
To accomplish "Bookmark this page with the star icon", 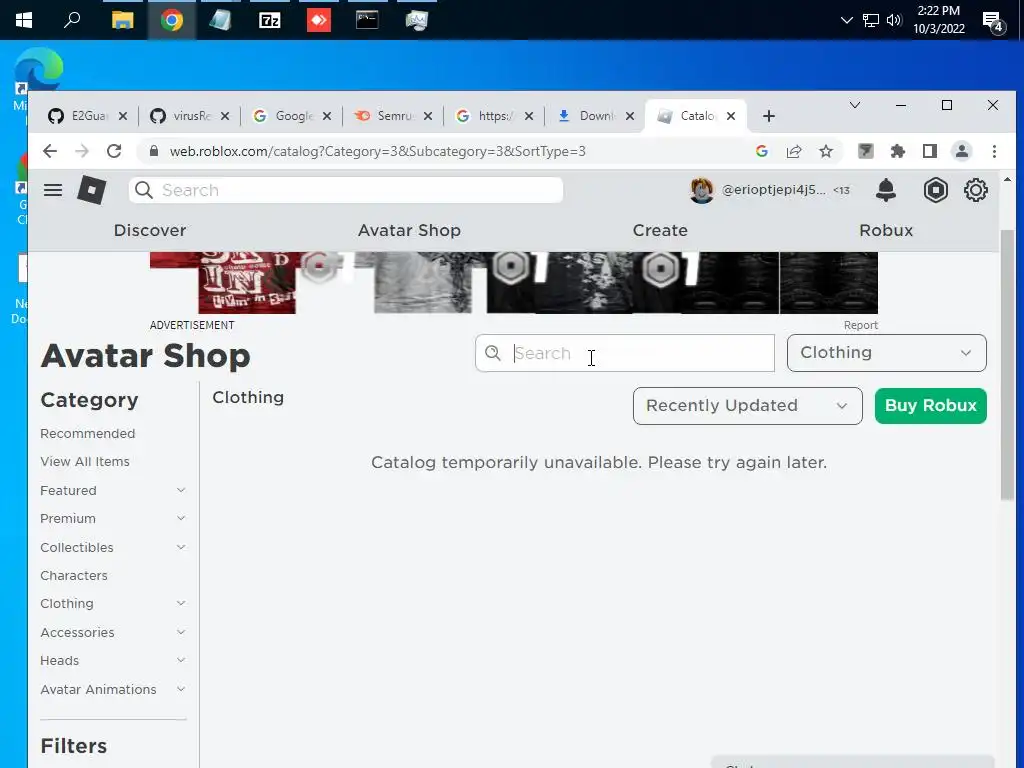I will pos(826,152).
